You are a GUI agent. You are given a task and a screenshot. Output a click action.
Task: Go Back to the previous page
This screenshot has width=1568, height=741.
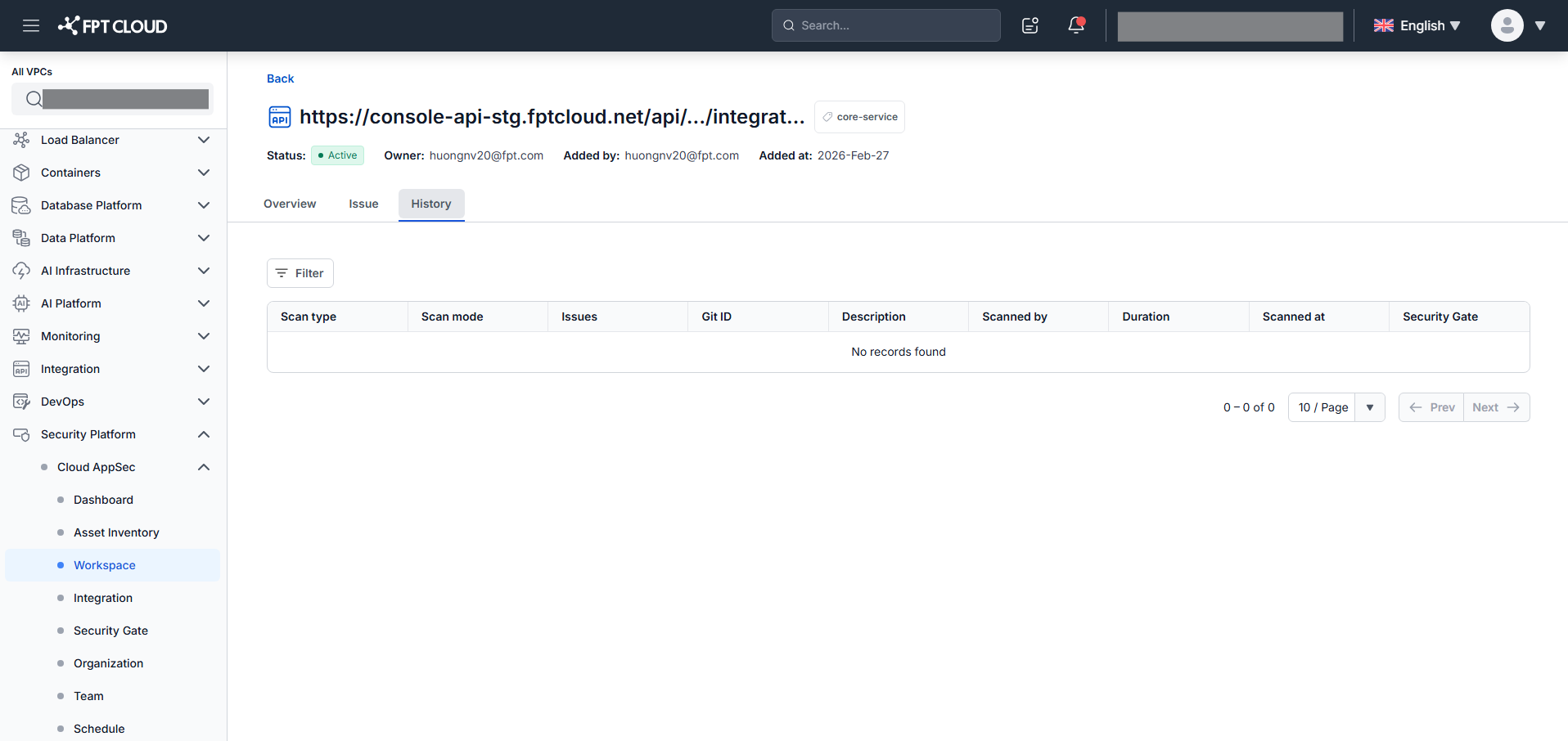(x=280, y=79)
